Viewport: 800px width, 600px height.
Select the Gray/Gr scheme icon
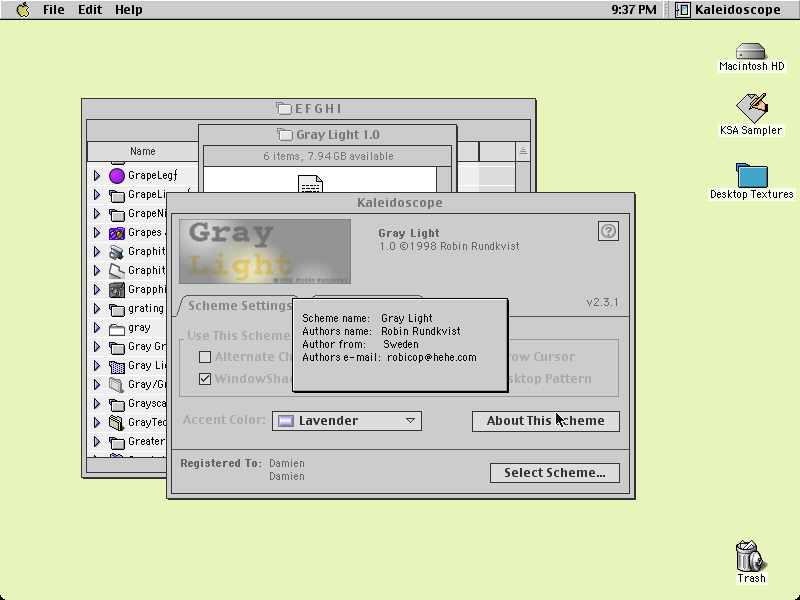pyautogui.click(x=117, y=385)
